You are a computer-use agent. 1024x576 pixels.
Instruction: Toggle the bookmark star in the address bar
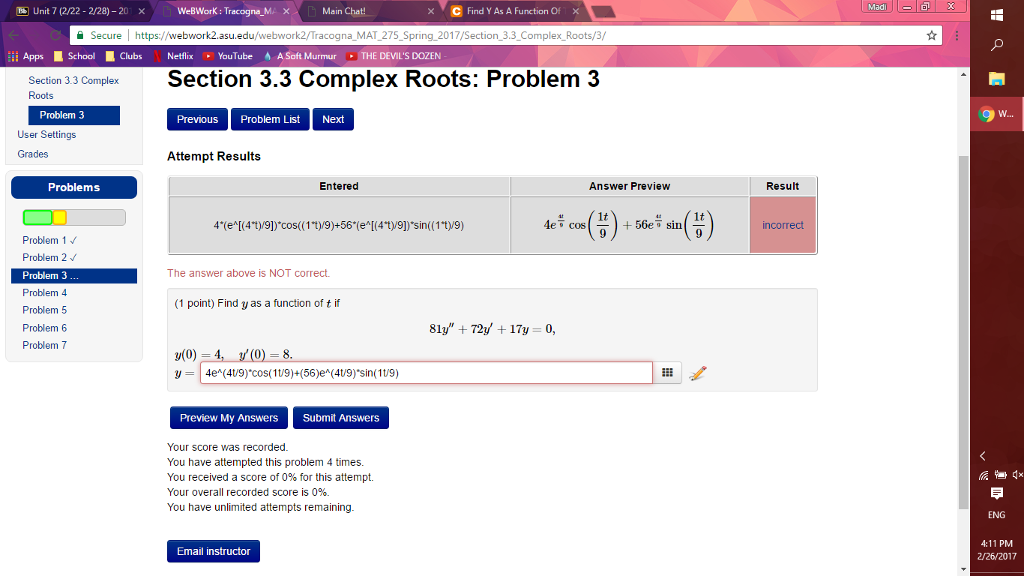point(932,33)
